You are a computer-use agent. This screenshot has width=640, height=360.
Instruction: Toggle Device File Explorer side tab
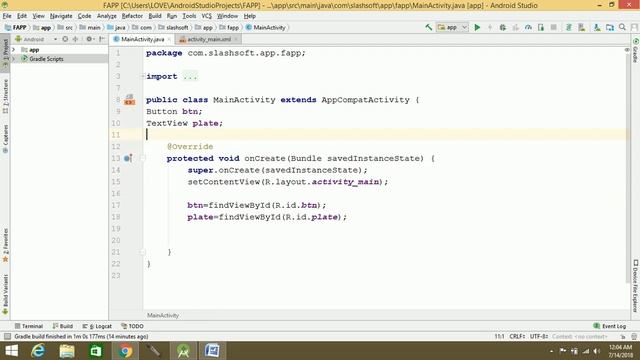(636, 286)
